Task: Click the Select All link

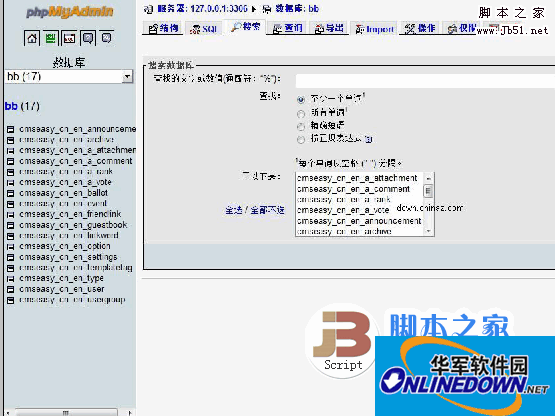Action: click(x=234, y=210)
